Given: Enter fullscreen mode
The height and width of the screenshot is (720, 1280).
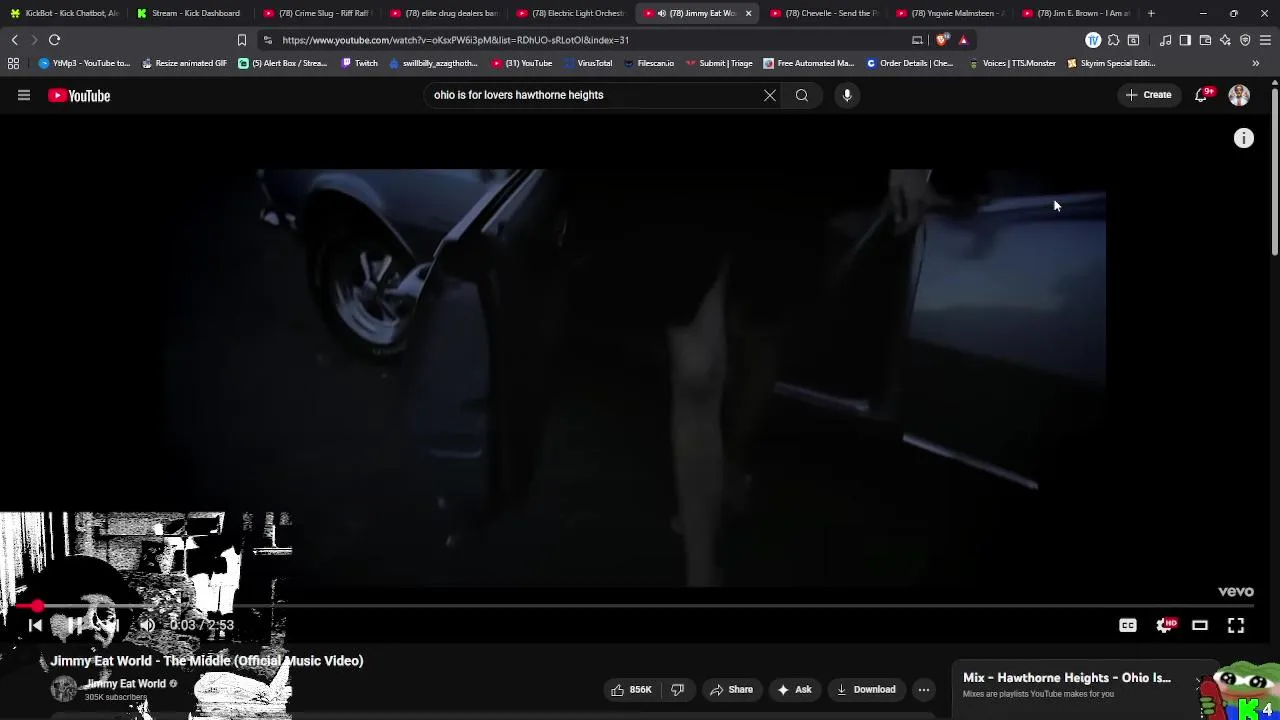Looking at the screenshot, I should (1236, 625).
